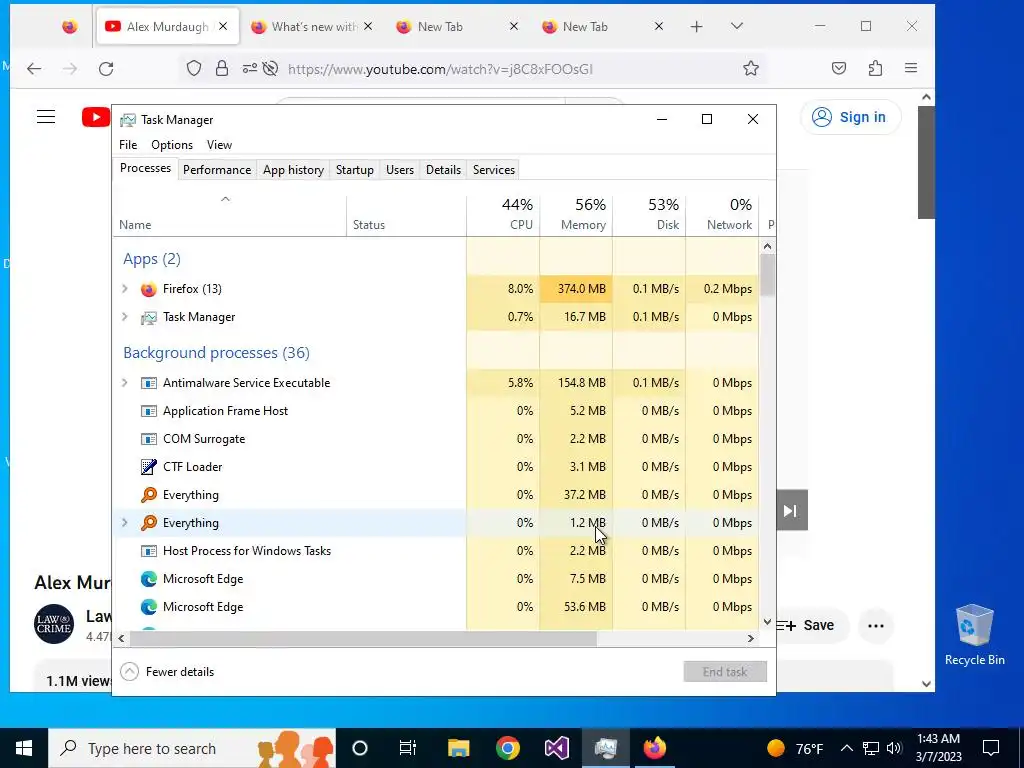This screenshot has width=1024, height=768.
Task: Open File Explorer from the taskbar
Action: pos(458,748)
